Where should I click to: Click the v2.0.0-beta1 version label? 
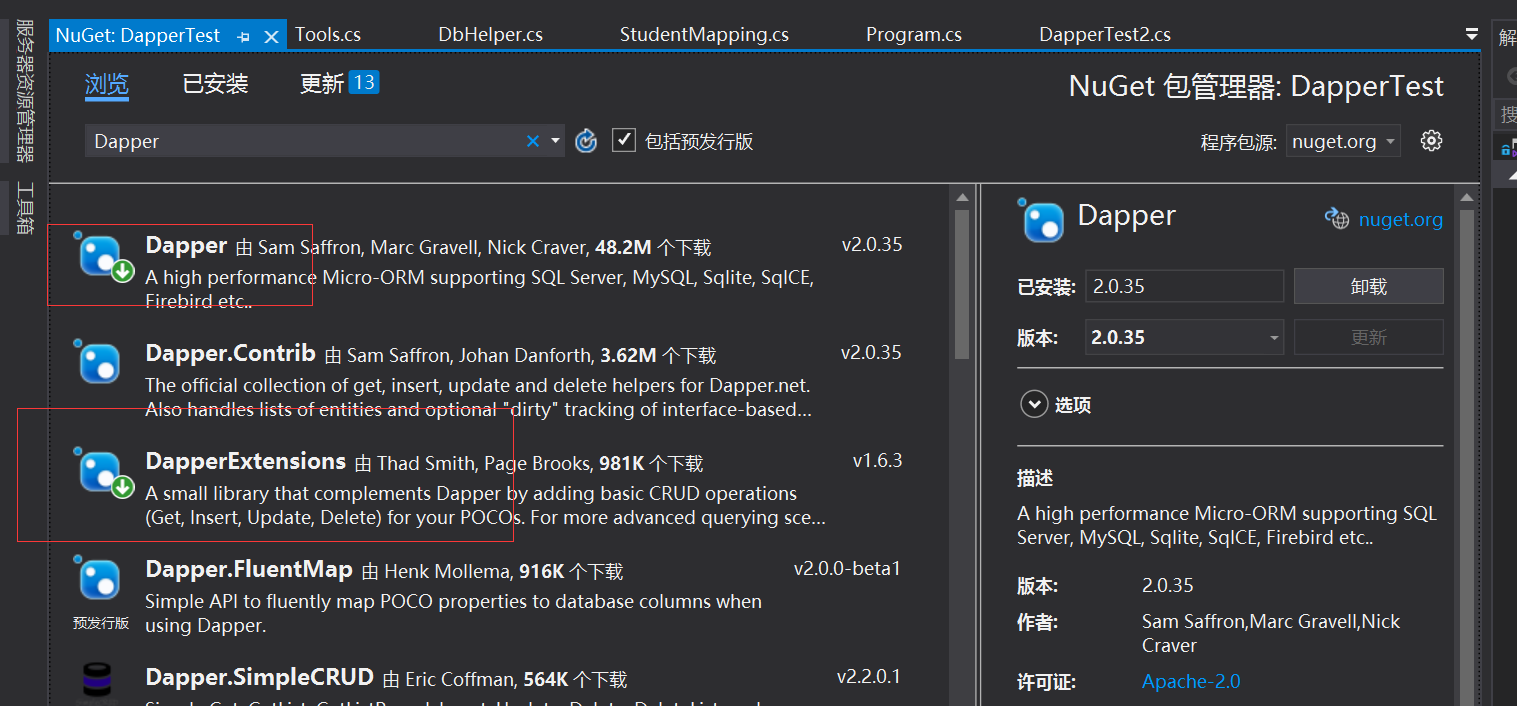[x=848, y=569]
